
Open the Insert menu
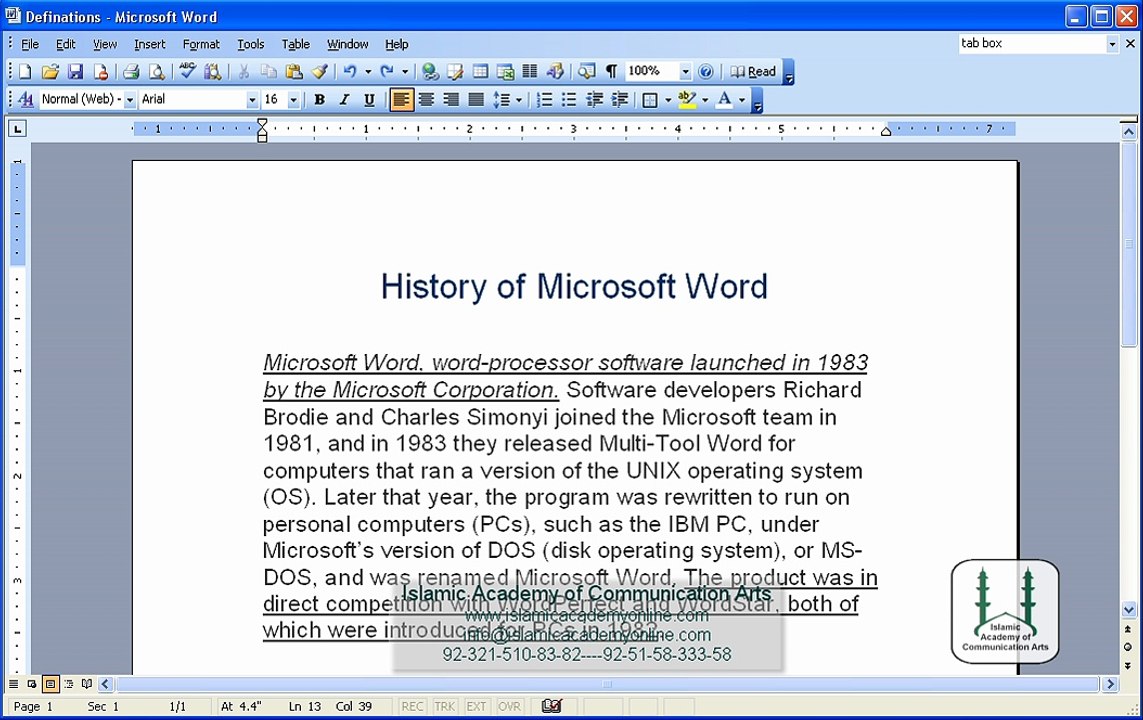(x=149, y=44)
